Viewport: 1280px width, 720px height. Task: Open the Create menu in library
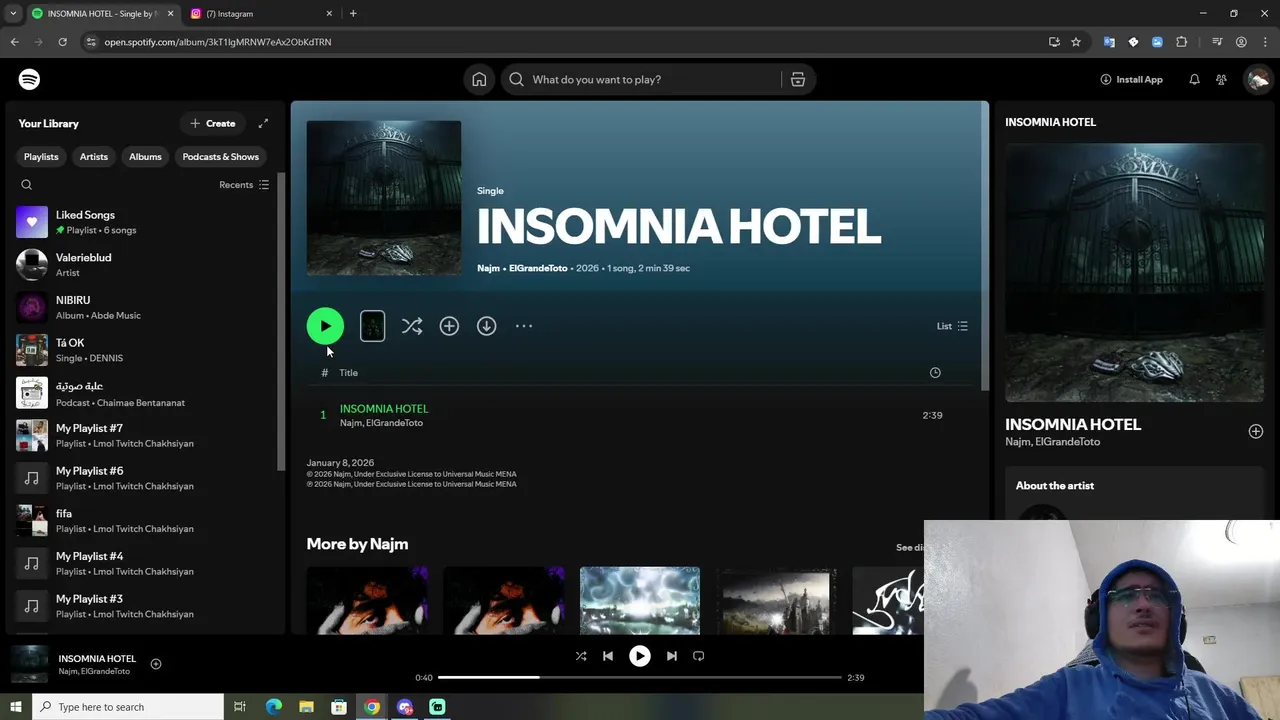coord(213,123)
